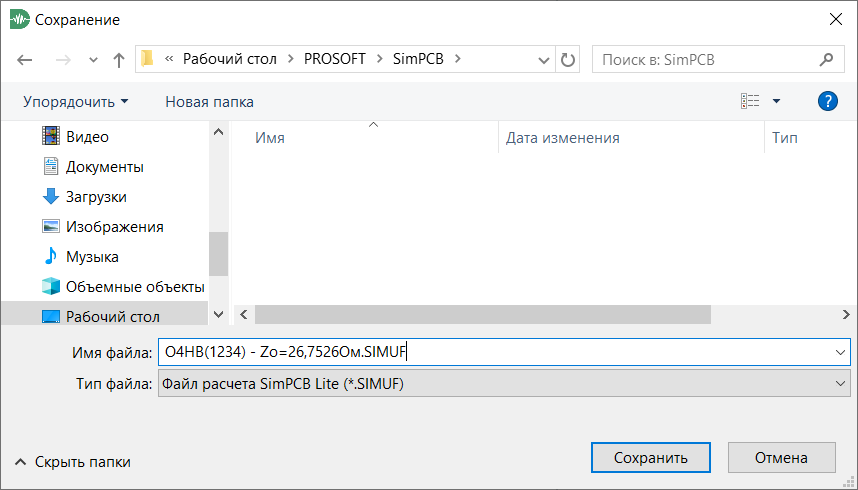Click the Forward navigation arrow
This screenshot has width=858, height=490.
click(63, 60)
